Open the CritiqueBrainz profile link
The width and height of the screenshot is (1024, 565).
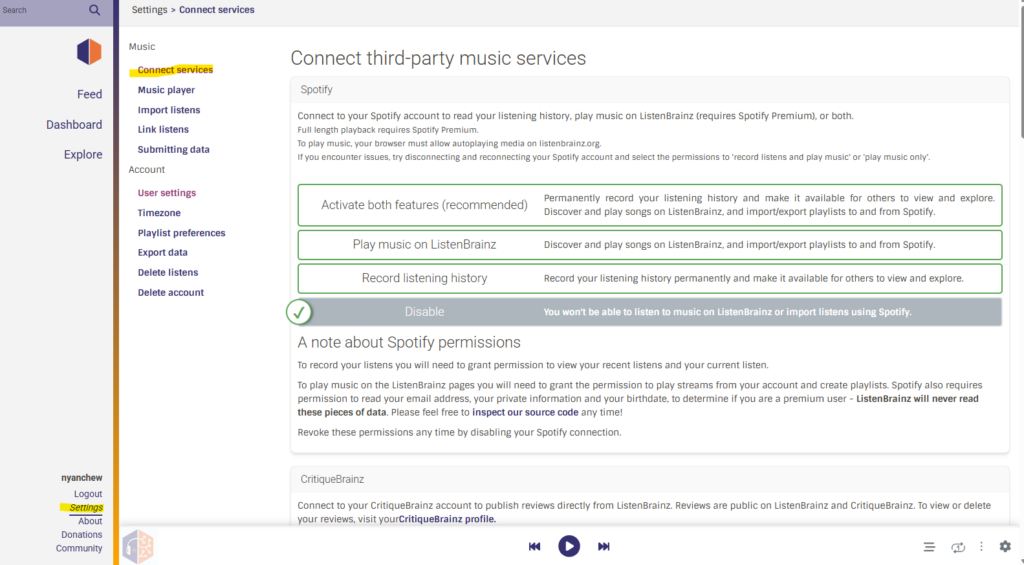(x=447, y=519)
